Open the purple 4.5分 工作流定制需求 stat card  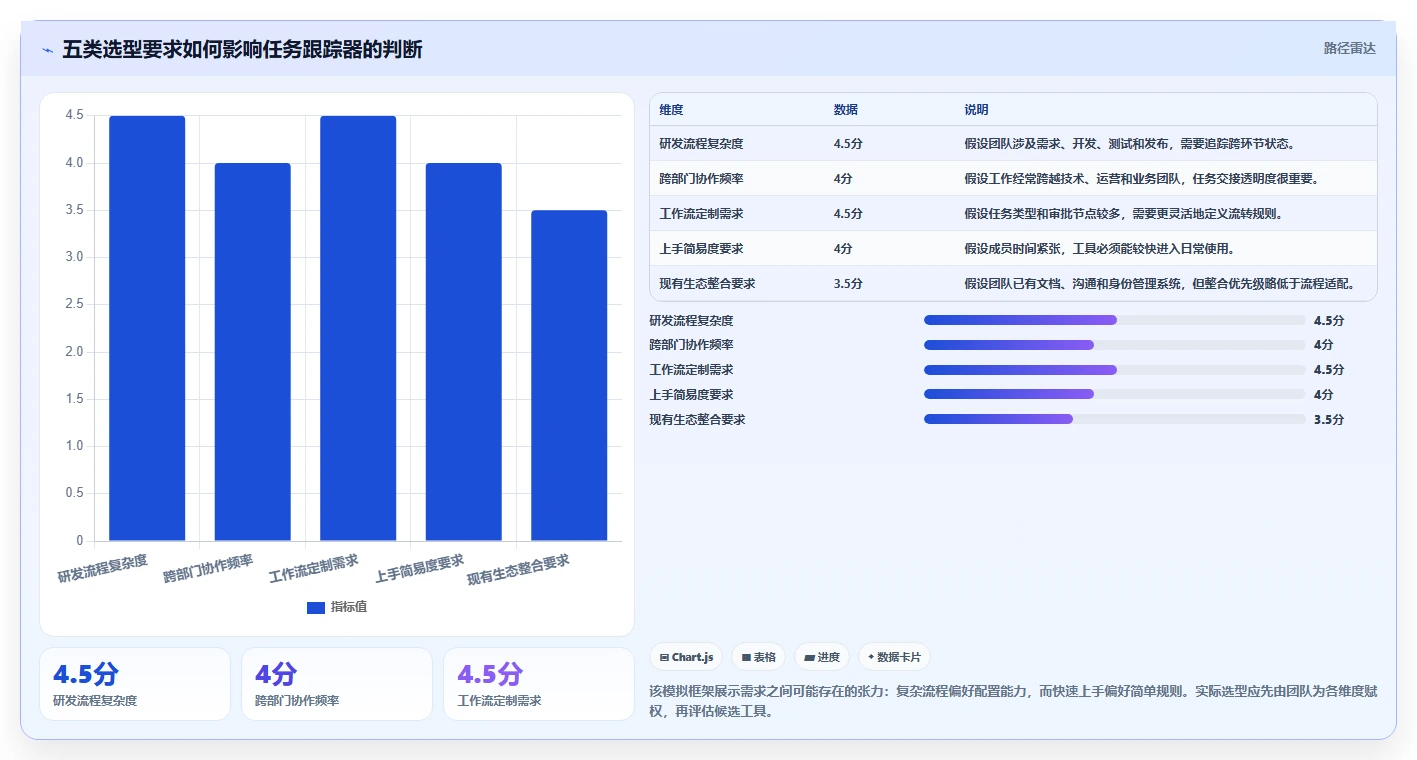[539, 684]
